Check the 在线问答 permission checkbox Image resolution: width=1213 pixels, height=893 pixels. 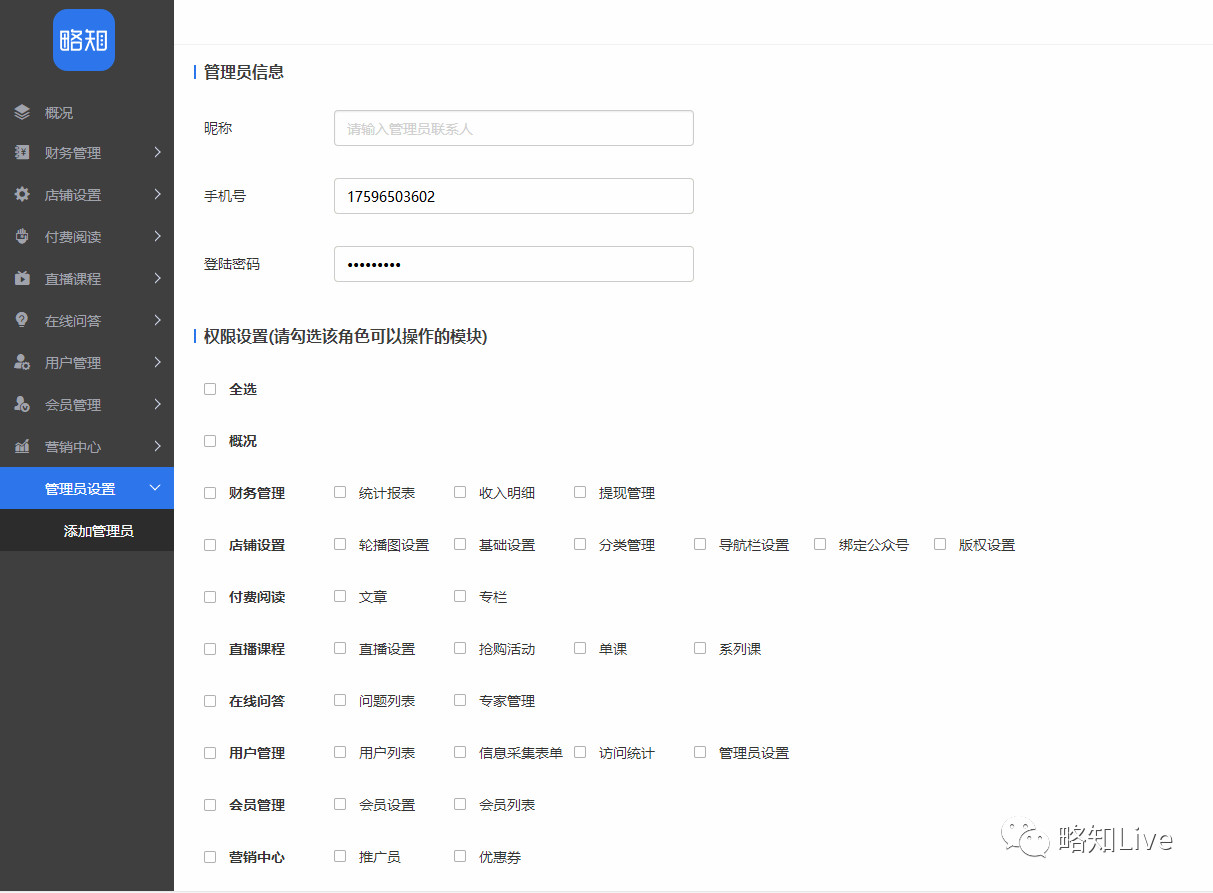pyautogui.click(x=210, y=700)
